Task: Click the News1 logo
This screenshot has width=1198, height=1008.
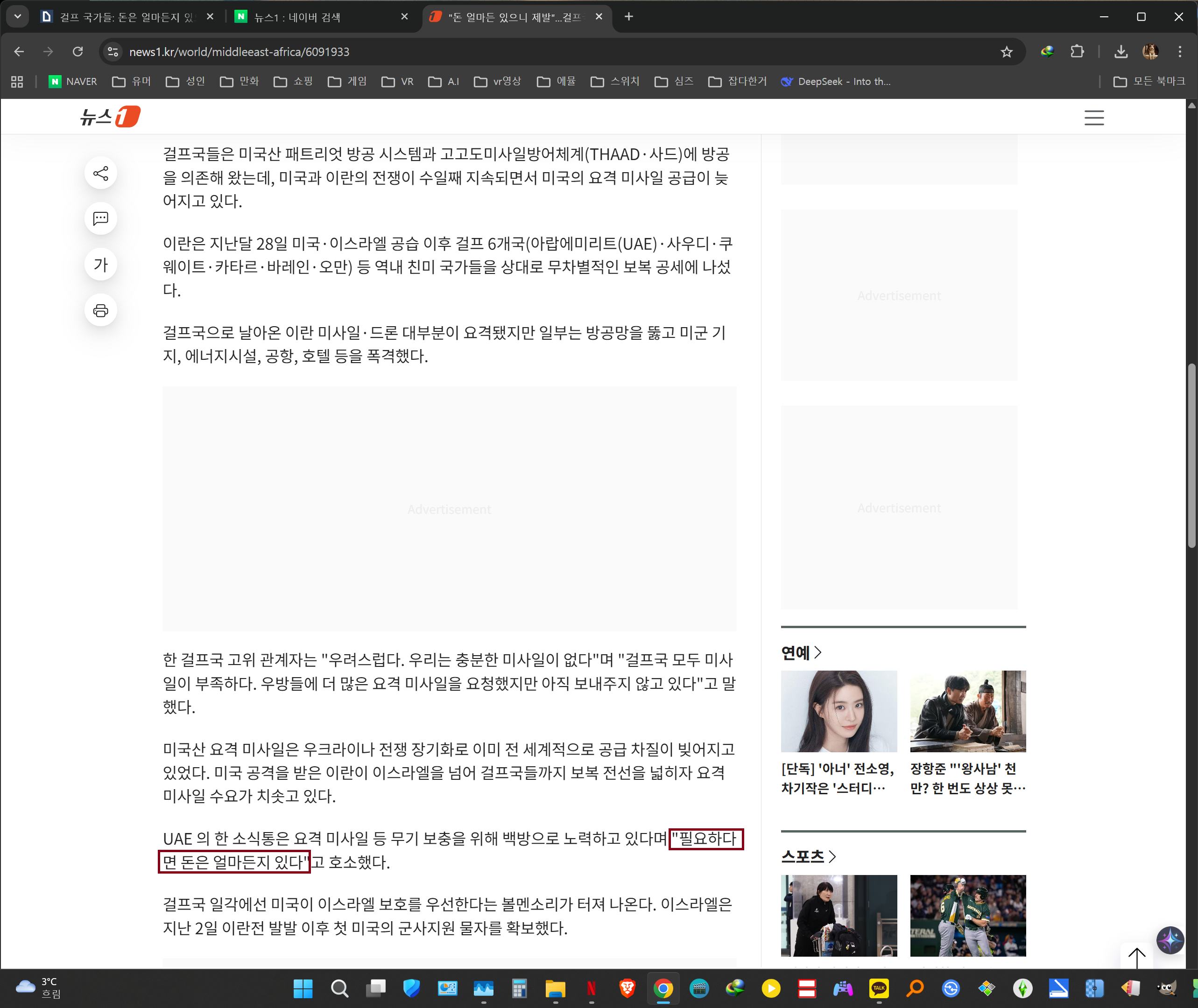Action: coord(110,117)
